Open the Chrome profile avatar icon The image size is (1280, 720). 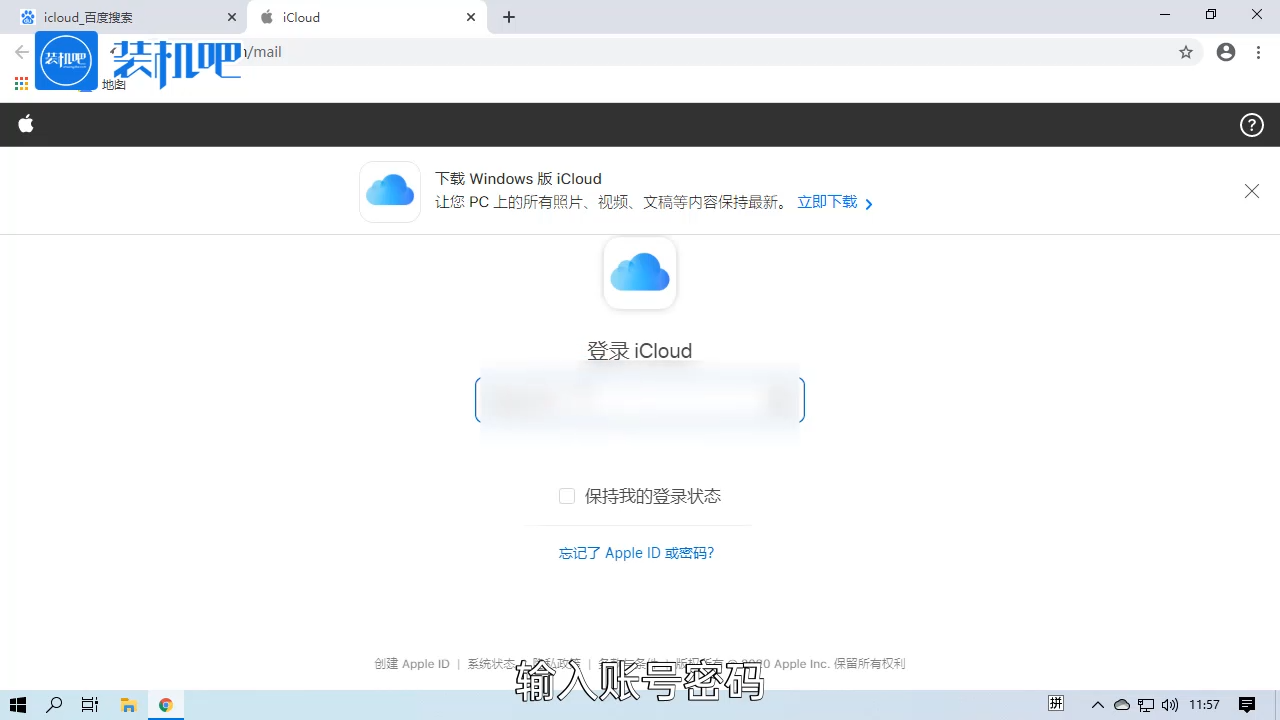1225,52
